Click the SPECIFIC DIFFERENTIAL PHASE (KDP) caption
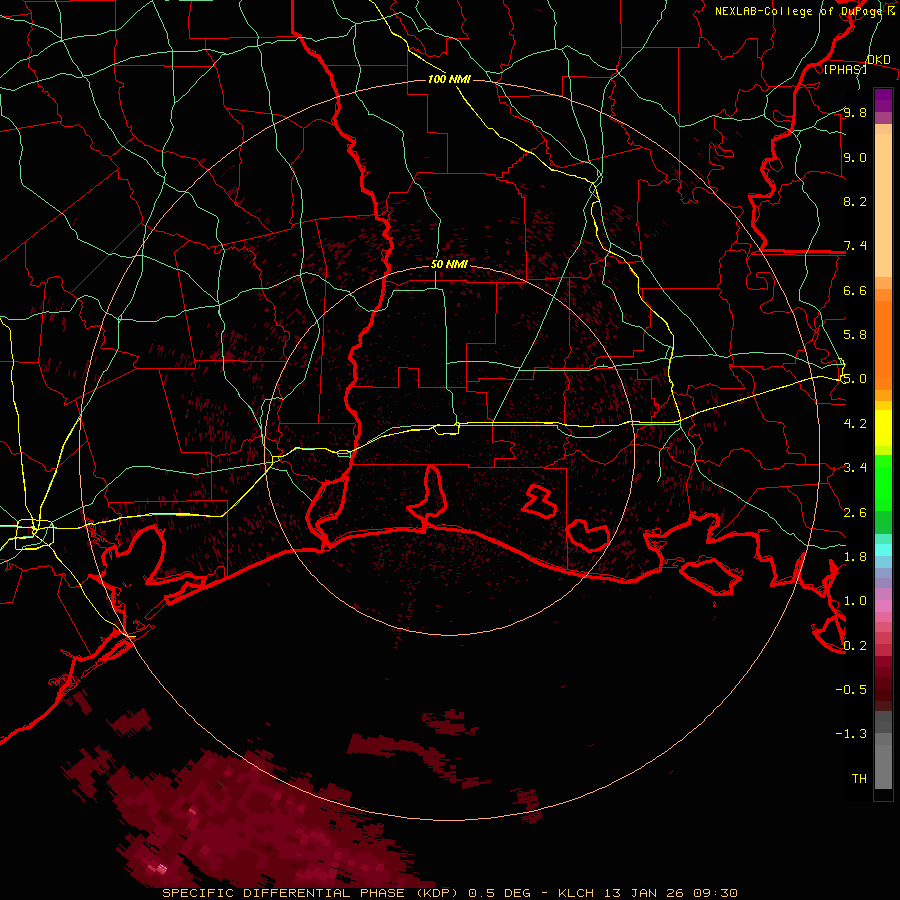The height and width of the screenshot is (900, 900). pyautogui.click(x=312, y=893)
